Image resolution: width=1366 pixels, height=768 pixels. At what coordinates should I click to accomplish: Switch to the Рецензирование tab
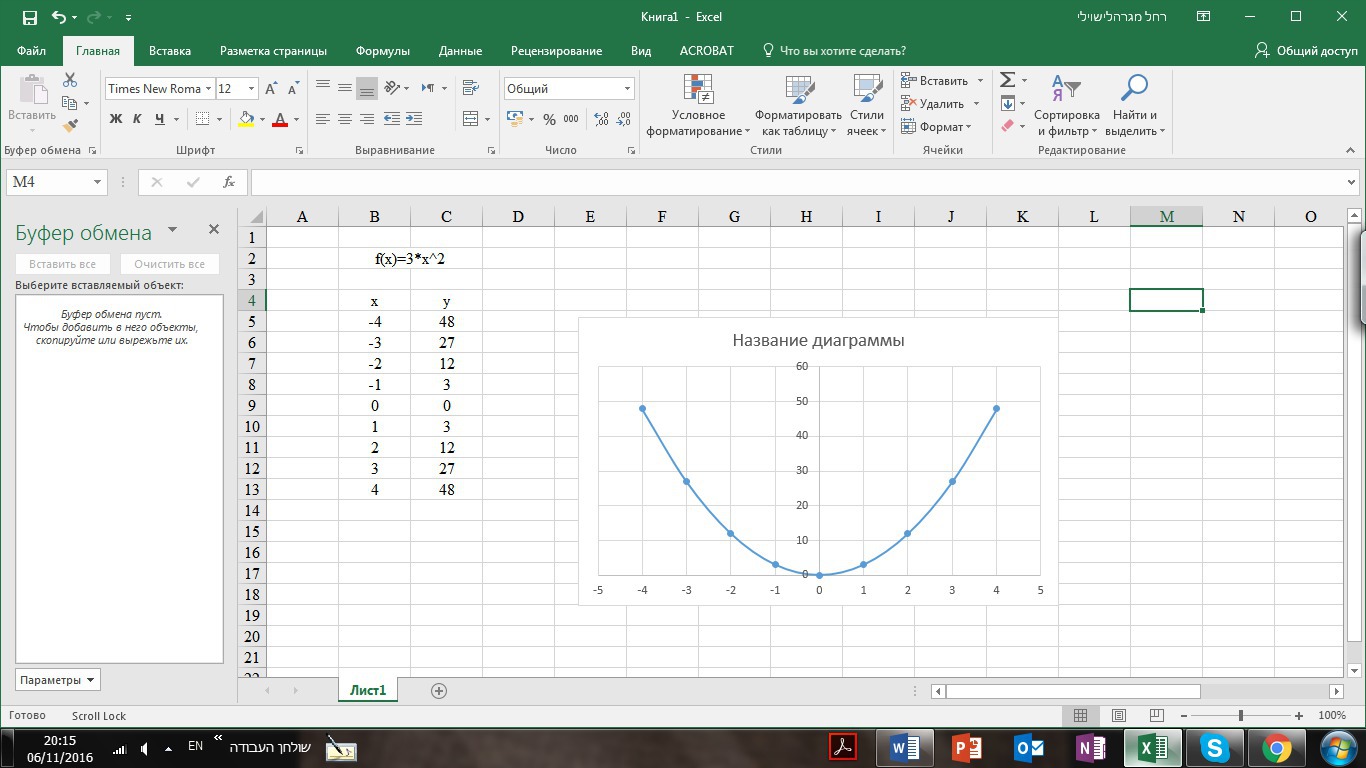tap(556, 51)
